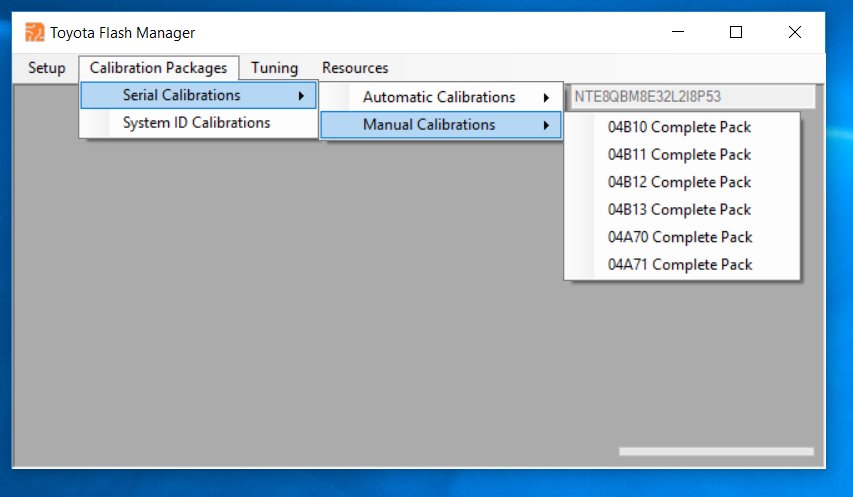Close the Calibration Packages menu
The image size is (853, 497).
(x=158, y=68)
